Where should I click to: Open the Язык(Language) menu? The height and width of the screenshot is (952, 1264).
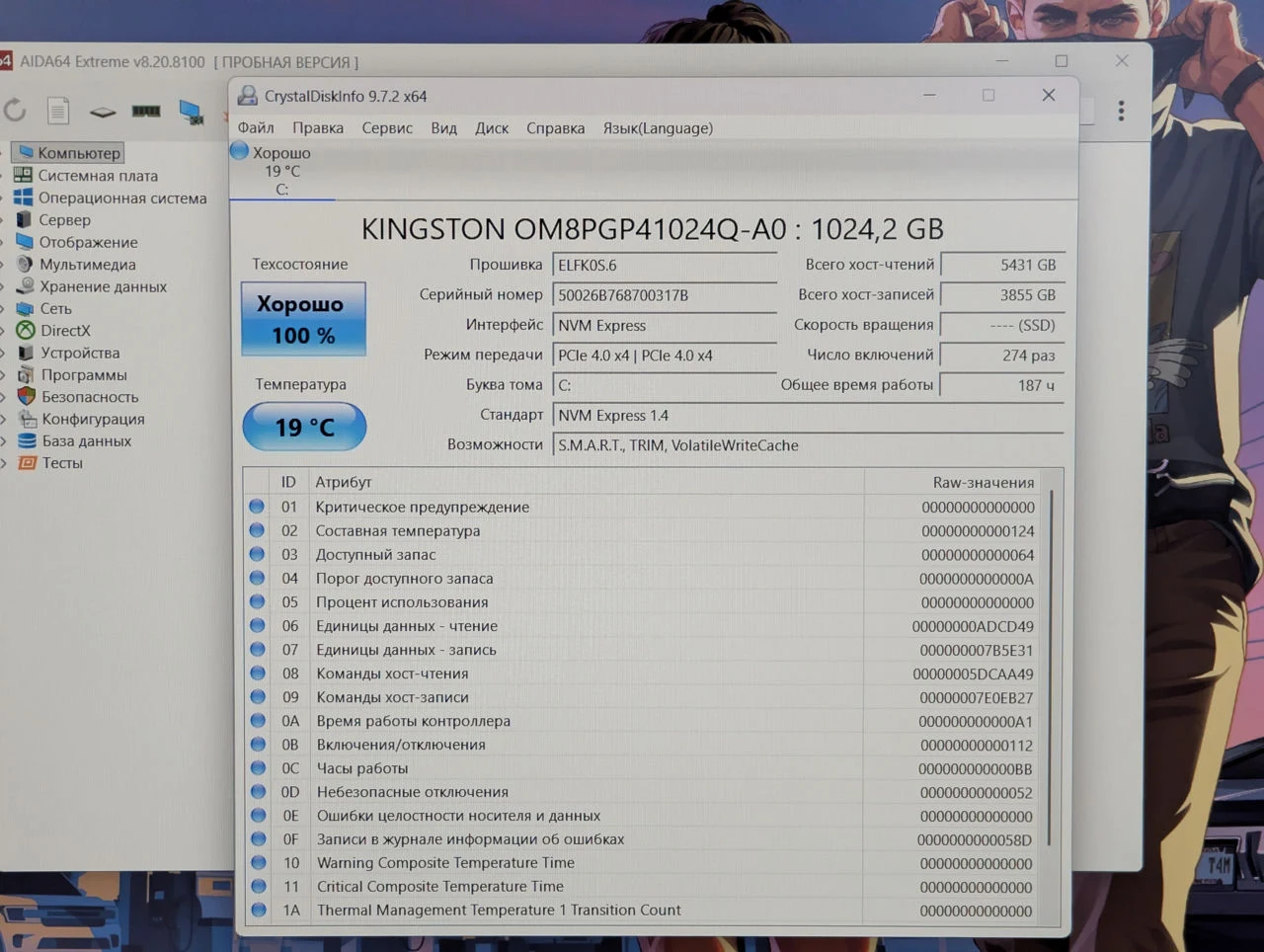coord(658,128)
